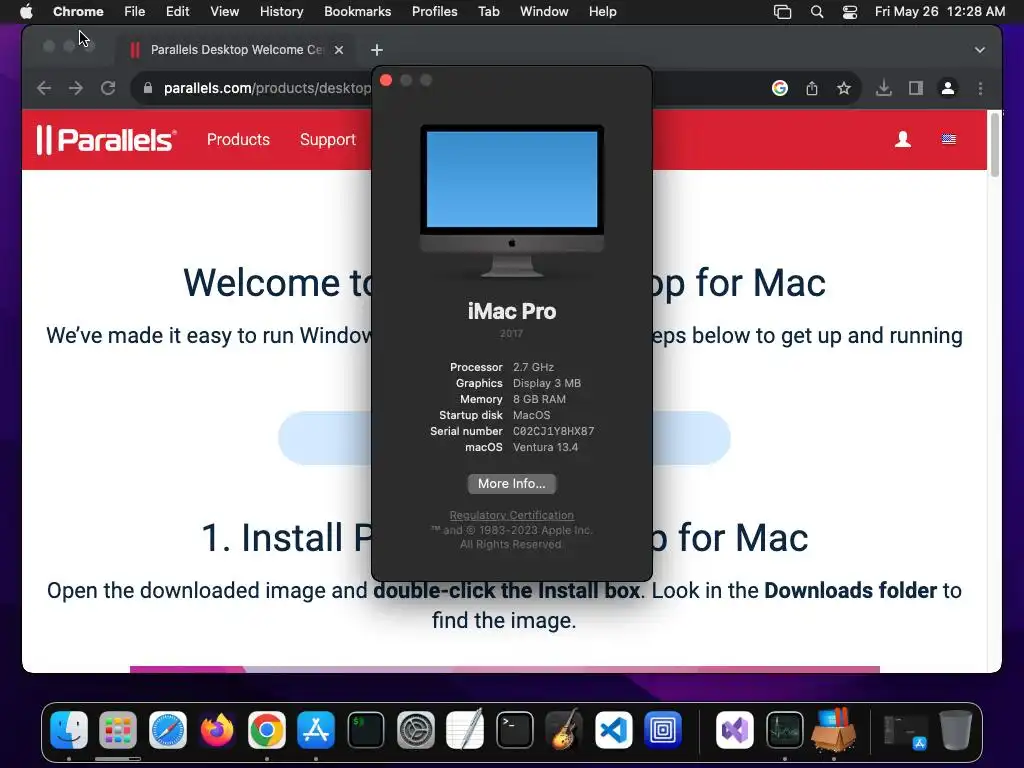Viewport: 1024px width, 768px height.
Task: Open Activity Monitor graph icon in the Dock
Action: (784, 729)
